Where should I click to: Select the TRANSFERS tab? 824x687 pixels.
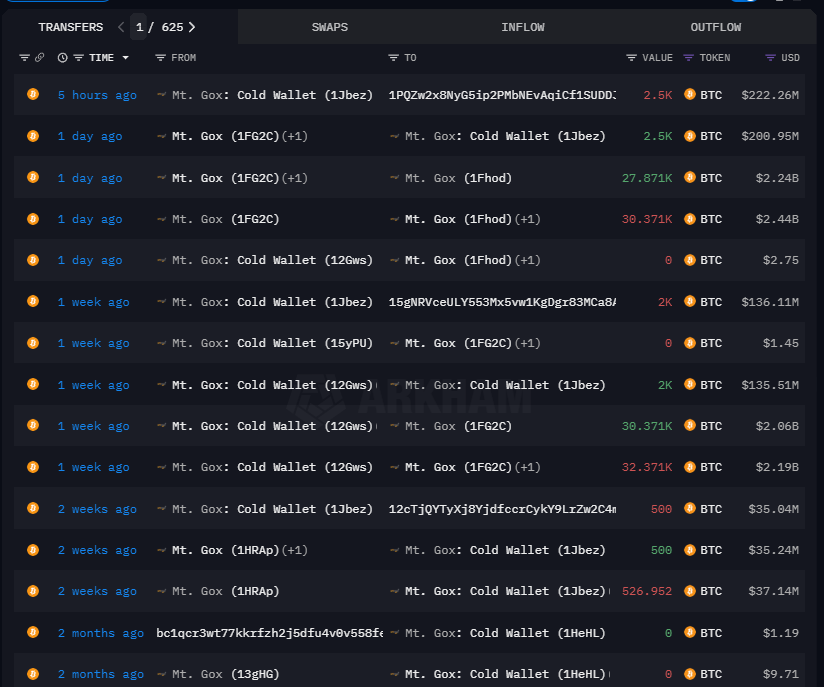pyautogui.click(x=70, y=27)
